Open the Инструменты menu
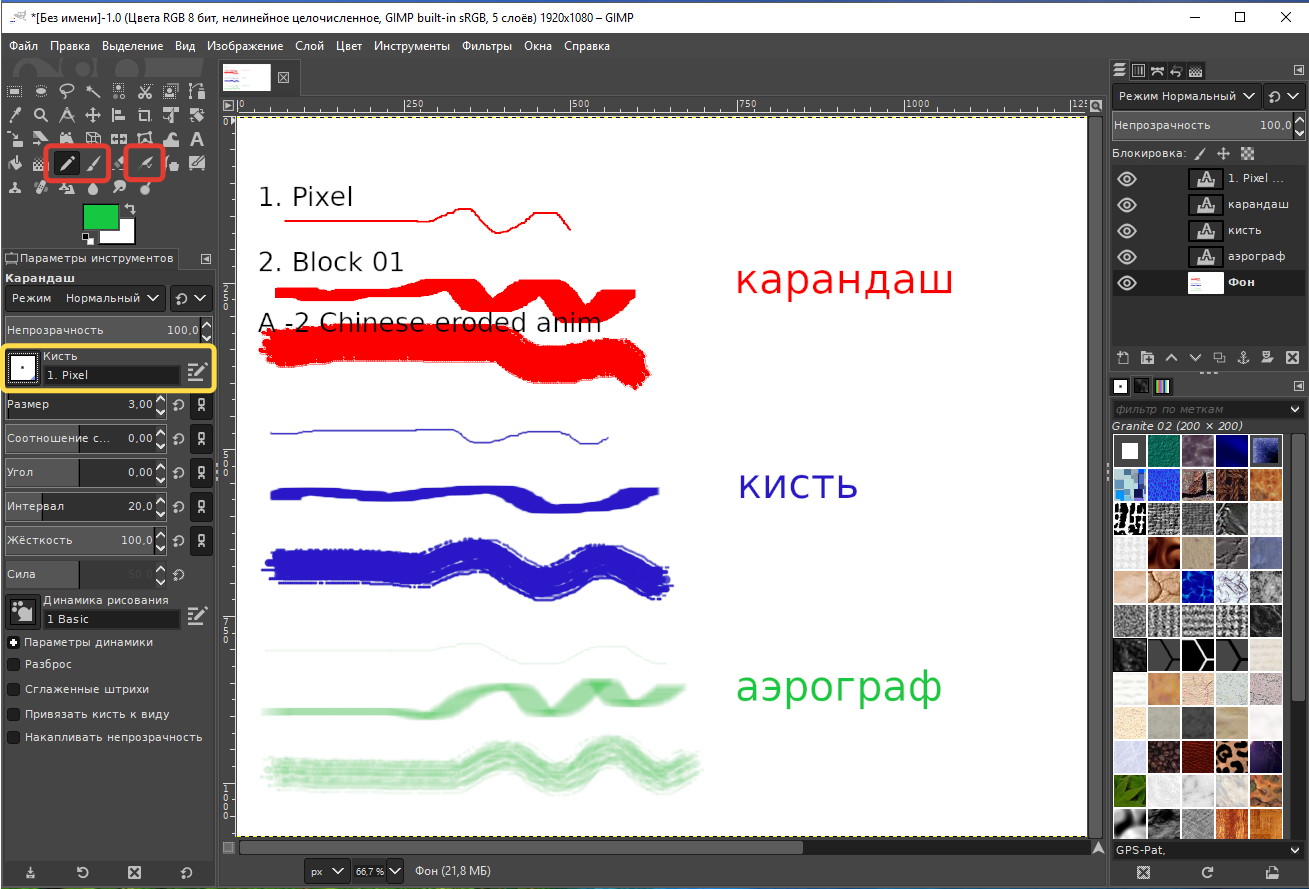 [412, 46]
